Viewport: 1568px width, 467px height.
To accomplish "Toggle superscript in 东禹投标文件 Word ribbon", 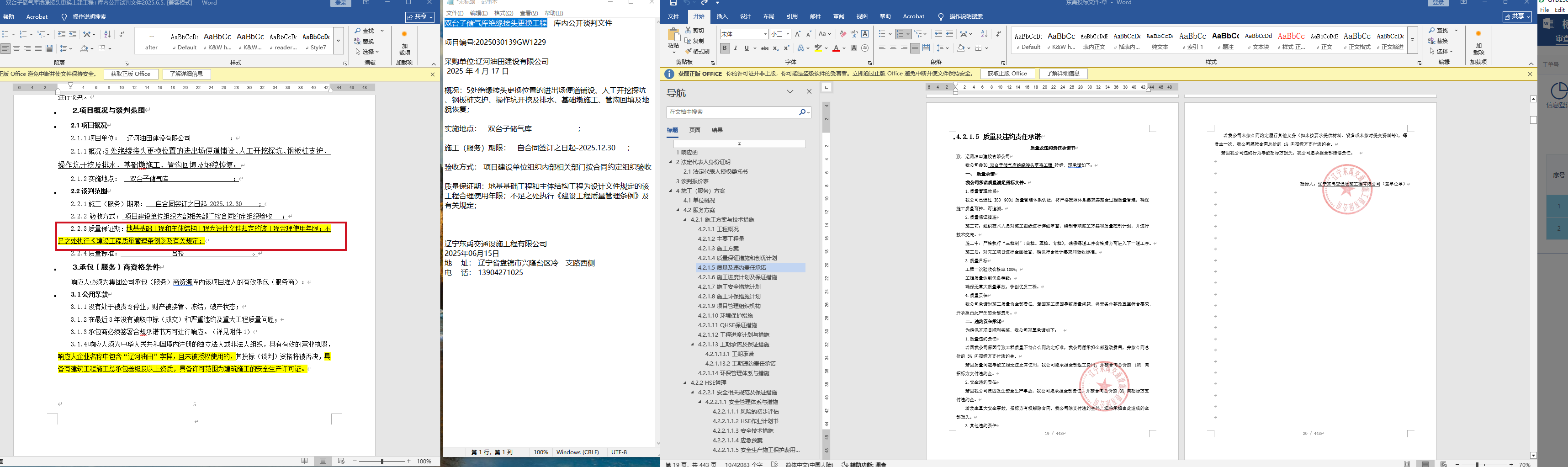I will click(786, 48).
